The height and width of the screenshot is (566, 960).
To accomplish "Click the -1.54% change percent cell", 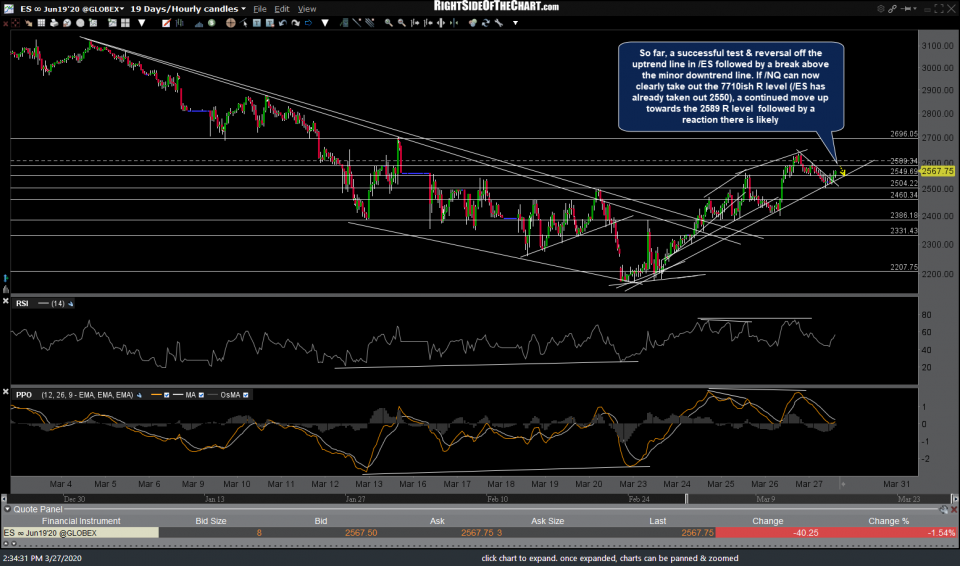I will 888,533.
